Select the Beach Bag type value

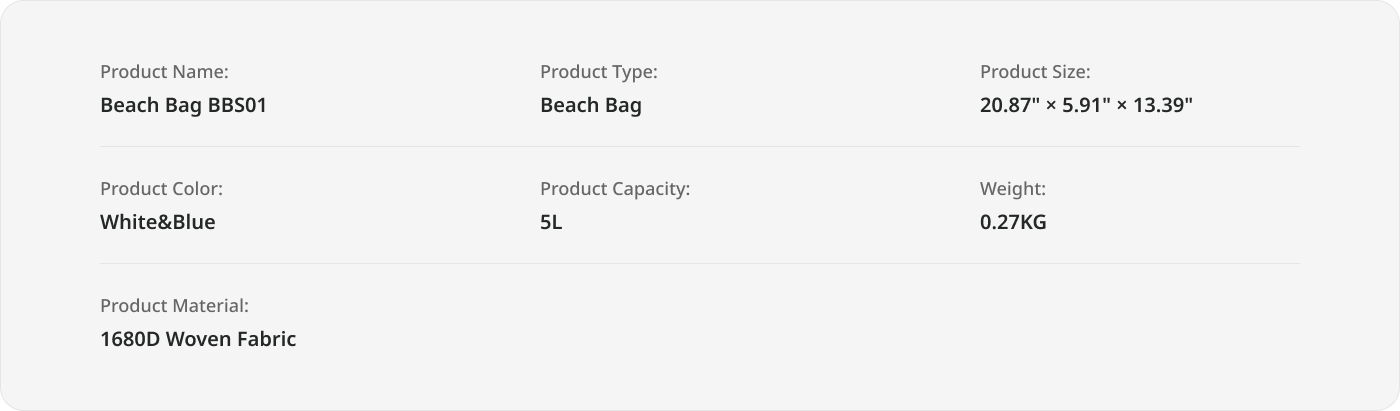pos(591,105)
